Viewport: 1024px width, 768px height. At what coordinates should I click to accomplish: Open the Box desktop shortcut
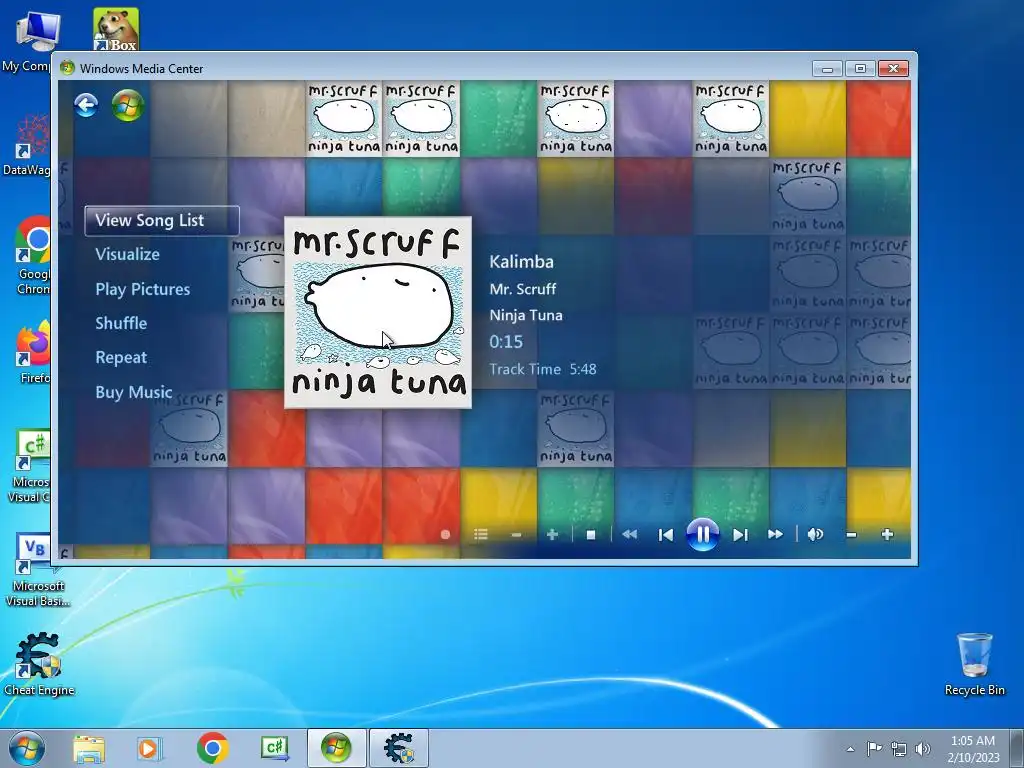coord(116,29)
